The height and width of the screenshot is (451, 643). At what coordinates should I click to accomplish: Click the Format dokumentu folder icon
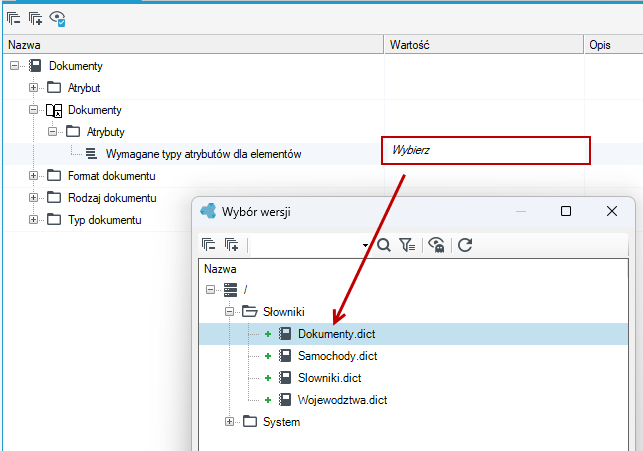pyautogui.click(x=54, y=176)
